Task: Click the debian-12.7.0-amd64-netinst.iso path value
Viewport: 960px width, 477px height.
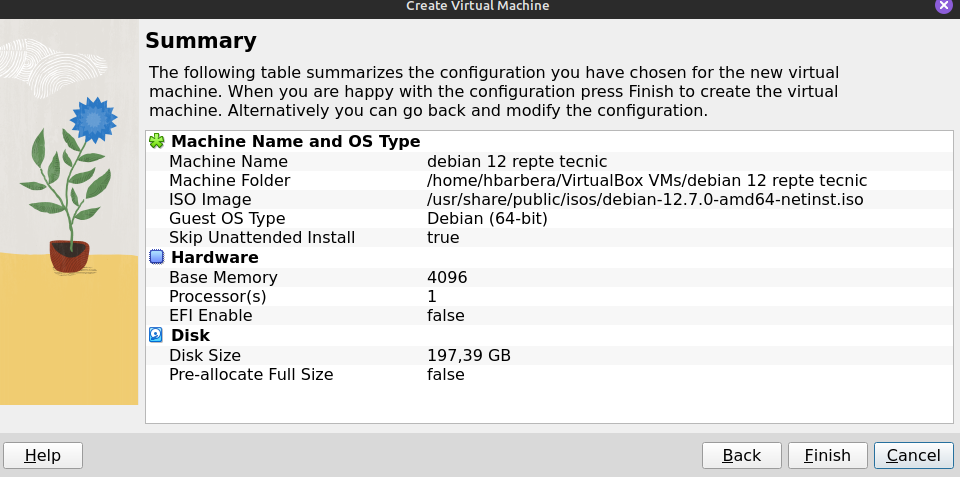Action: 645,200
